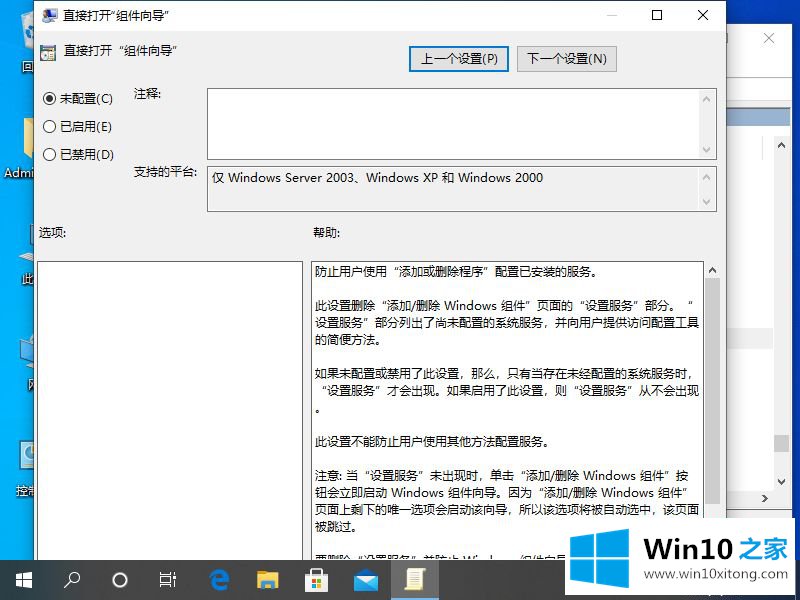Click background window scrollbar down arrow
This screenshot has width=800, height=600.
[781, 481]
